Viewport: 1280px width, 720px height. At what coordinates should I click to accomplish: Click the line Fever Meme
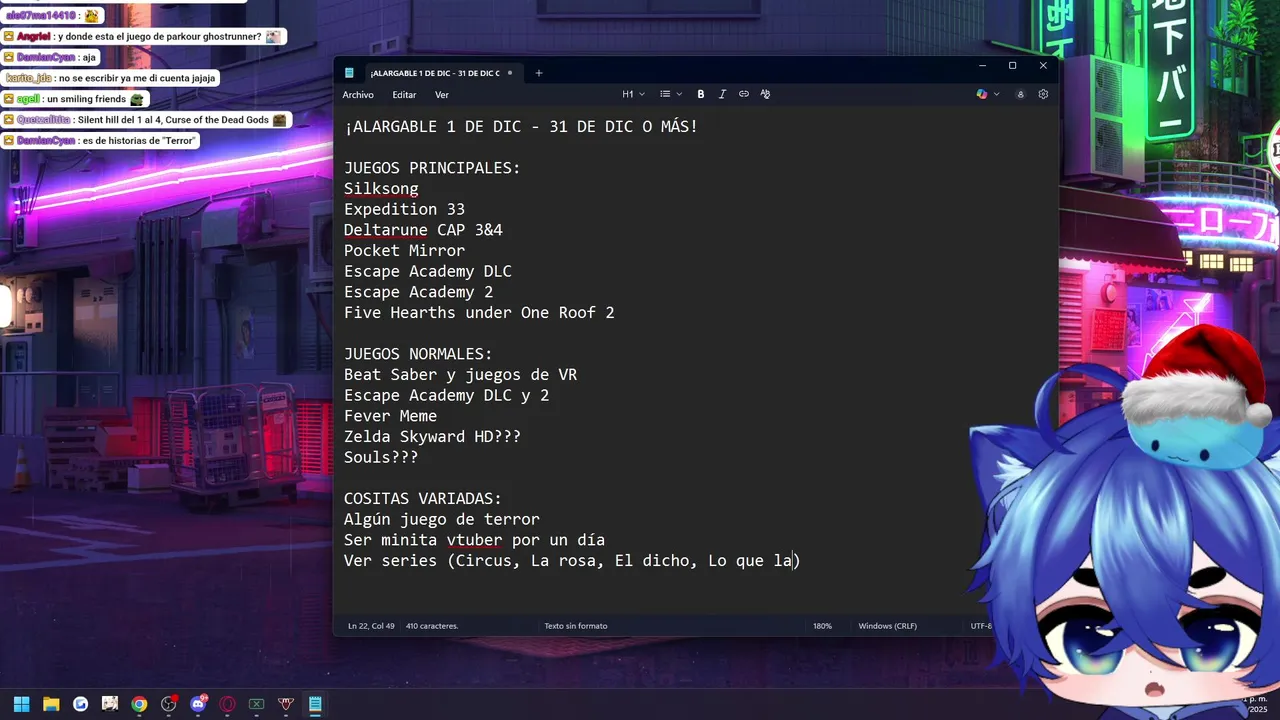tap(390, 416)
